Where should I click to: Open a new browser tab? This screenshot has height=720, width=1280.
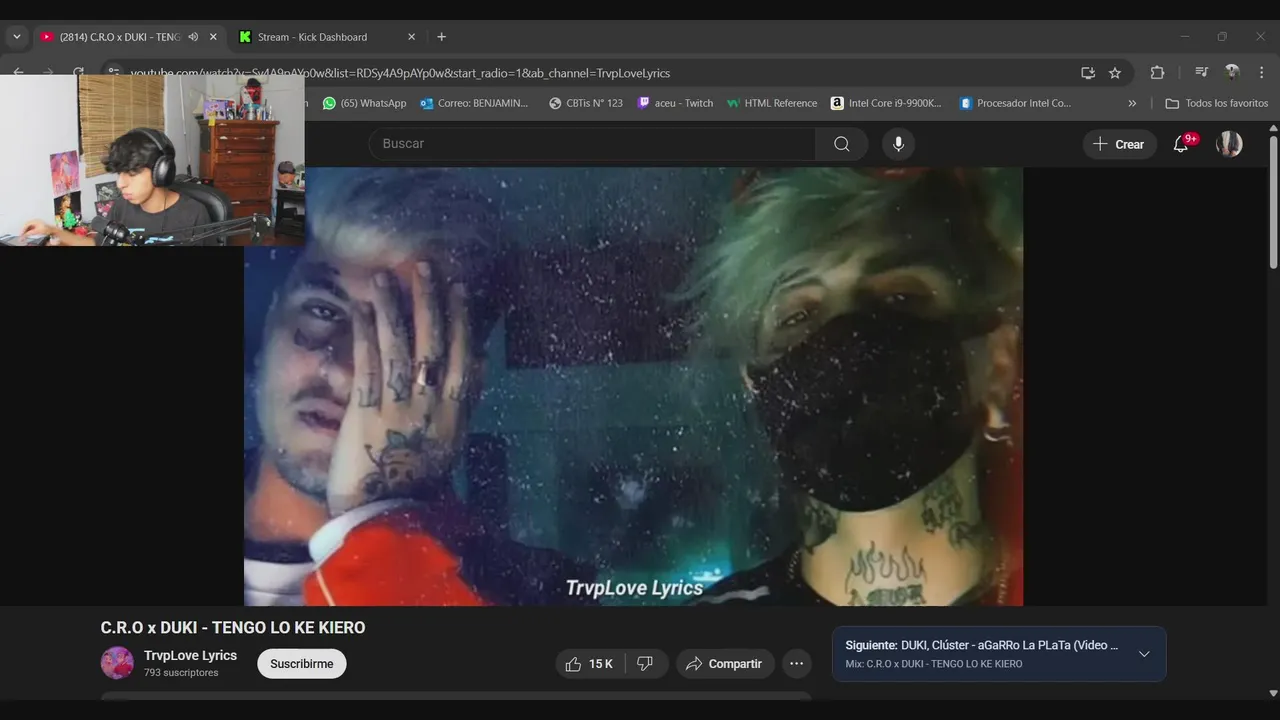tap(441, 37)
